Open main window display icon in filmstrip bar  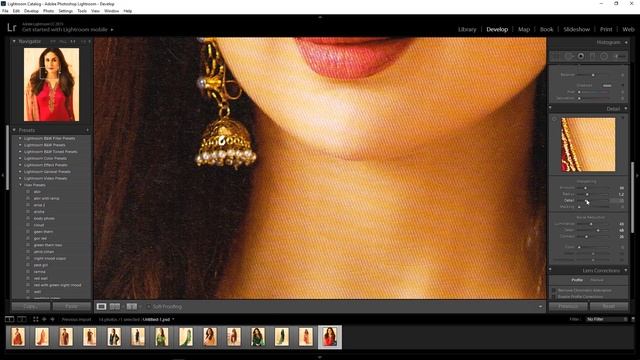click(9, 319)
